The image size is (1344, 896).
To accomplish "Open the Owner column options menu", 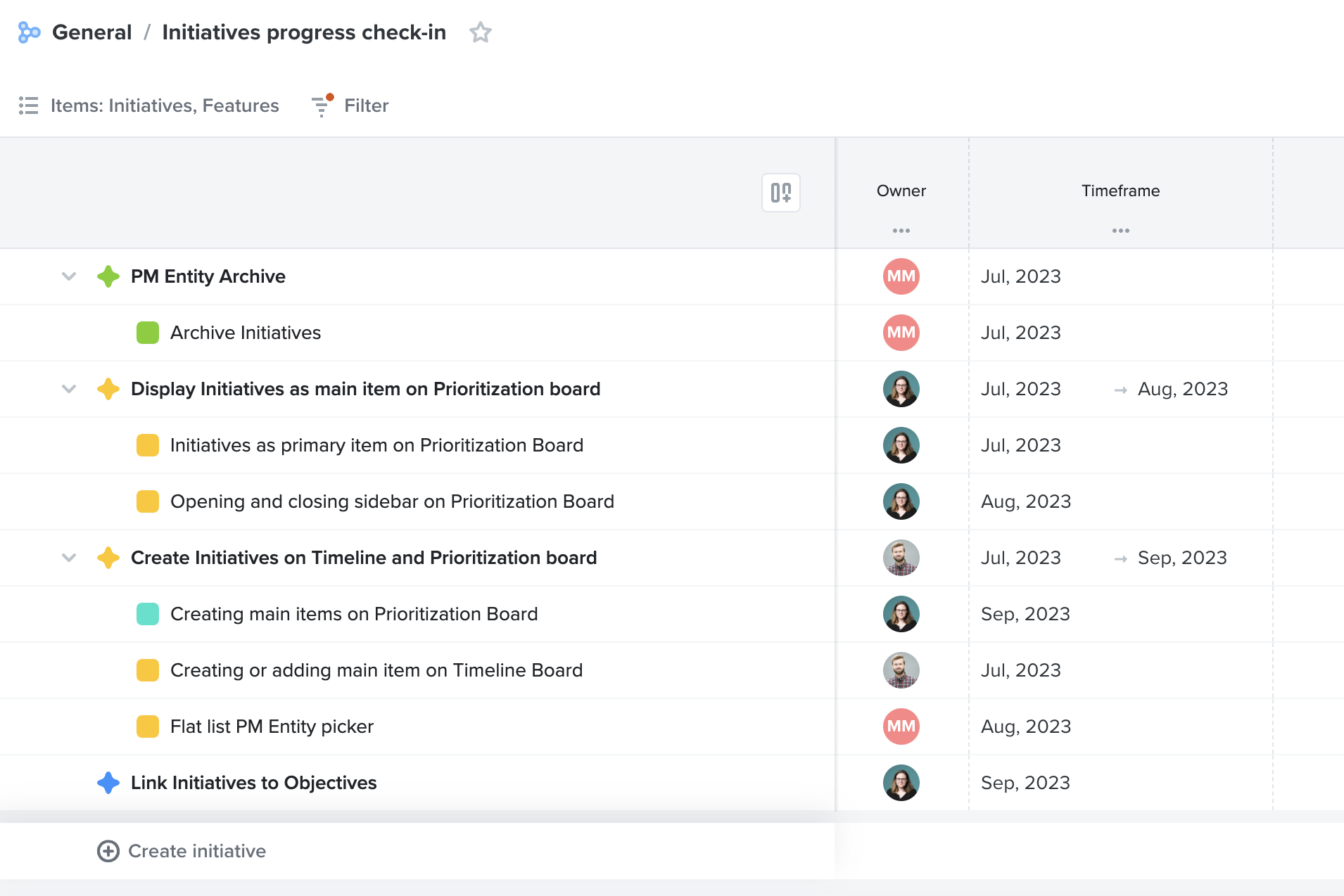I will click(901, 230).
